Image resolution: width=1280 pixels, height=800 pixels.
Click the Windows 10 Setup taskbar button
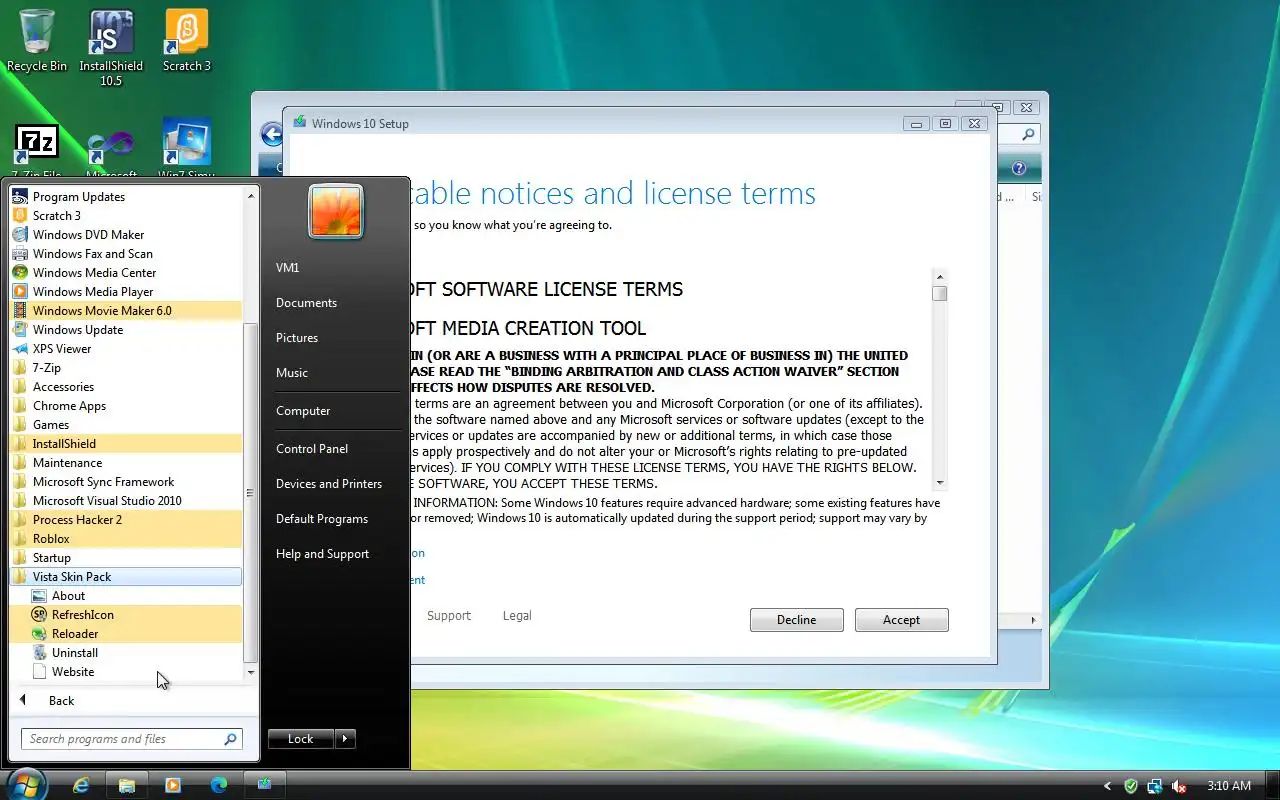coord(265,785)
